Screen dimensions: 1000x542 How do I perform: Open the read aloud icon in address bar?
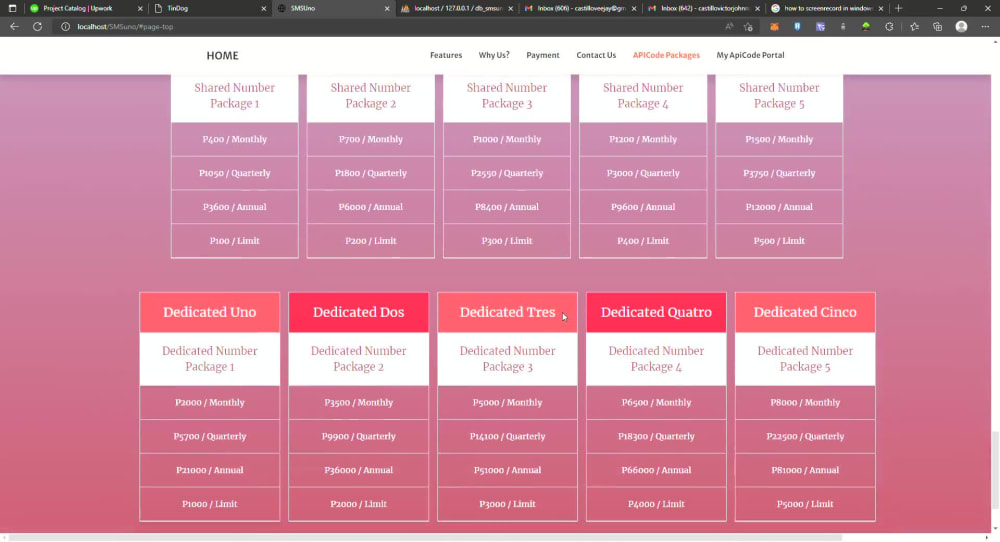729,27
